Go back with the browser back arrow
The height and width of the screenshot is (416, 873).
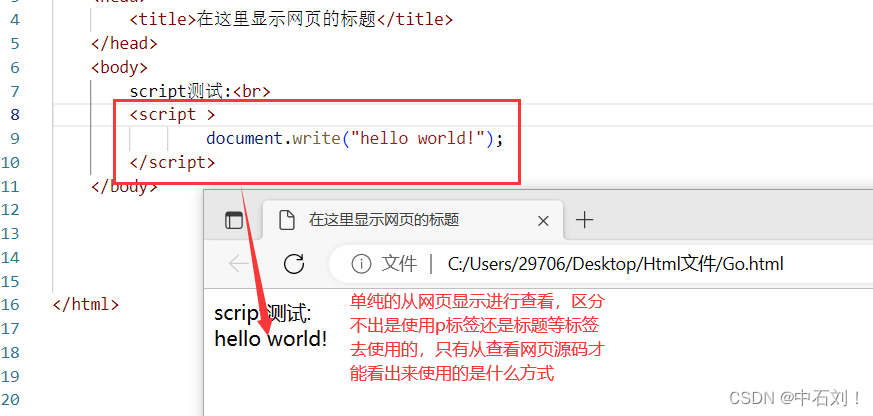click(239, 263)
